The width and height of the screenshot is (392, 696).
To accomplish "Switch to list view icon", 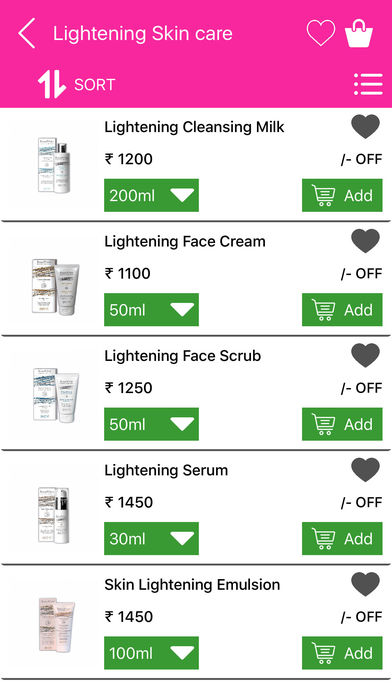I will (x=368, y=84).
